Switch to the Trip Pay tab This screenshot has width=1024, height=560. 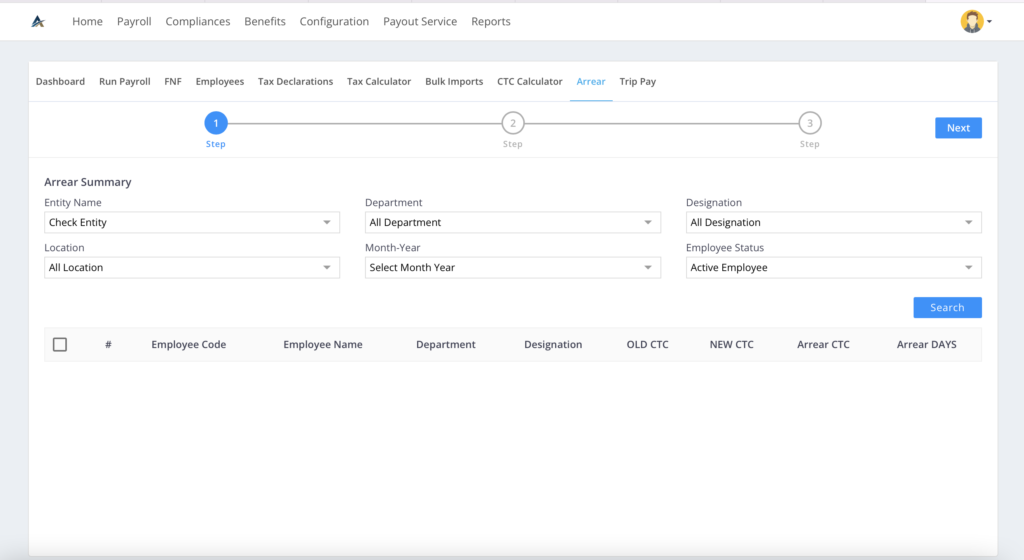(x=637, y=82)
